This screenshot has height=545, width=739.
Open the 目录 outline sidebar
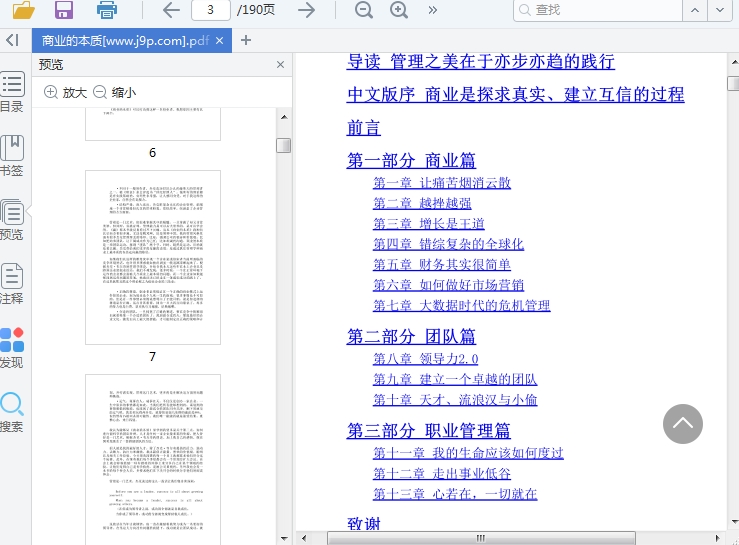[x=12, y=92]
